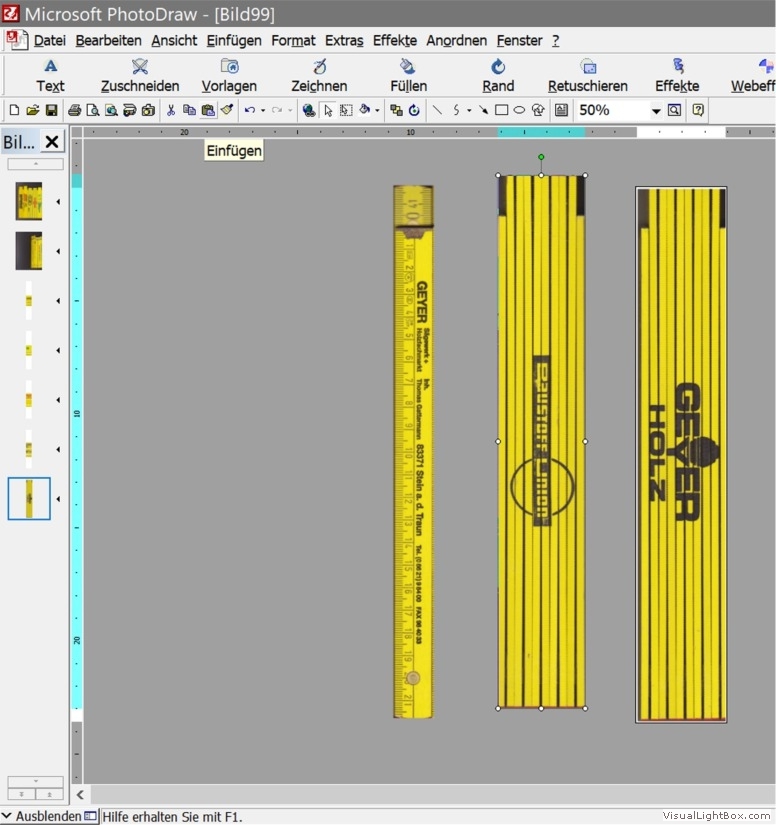Viewport: 776px width, 825px height.
Task: Select the arrow pointer selection tool
Action: [328, 110]
